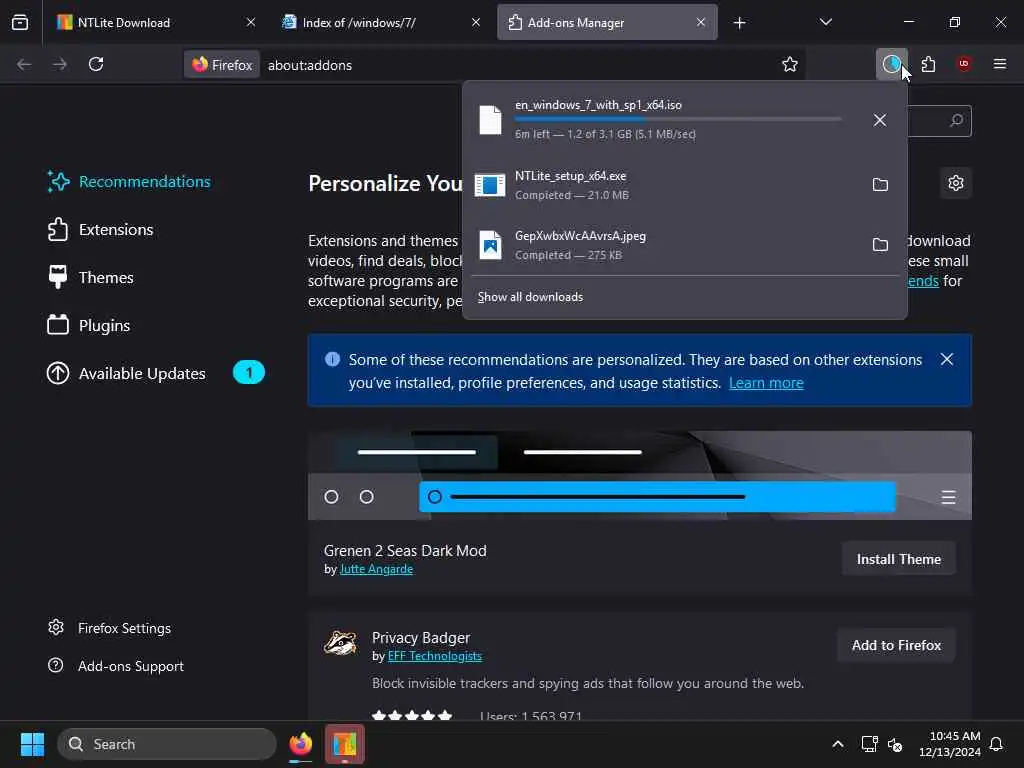Image resolution: width=1024 pixels, height=768 pixels.
Task: Open the uBlock Origin toolbar icon
Action: click(964, 64)
